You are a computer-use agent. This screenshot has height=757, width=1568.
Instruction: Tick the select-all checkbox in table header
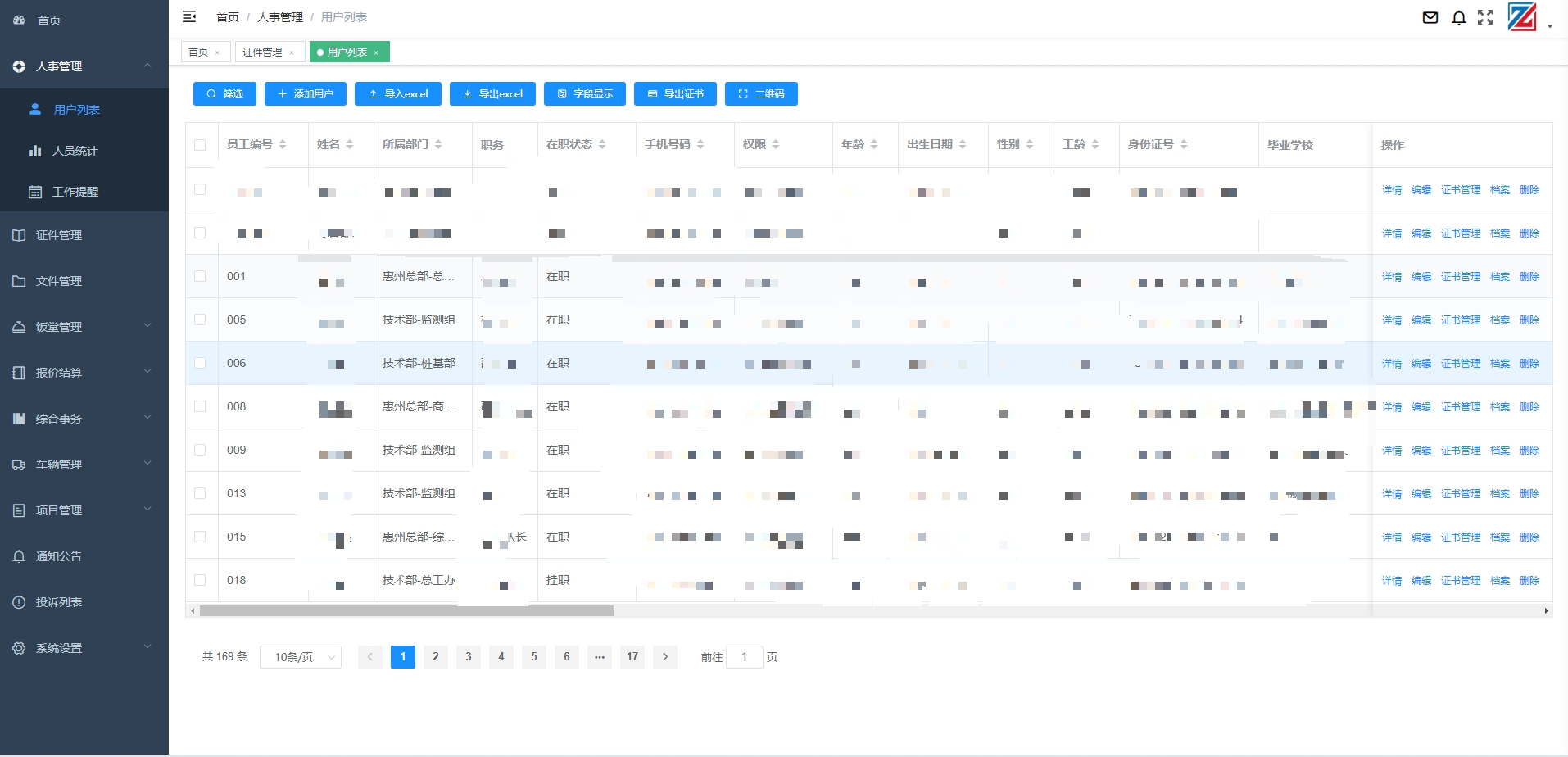click(200, 145)
